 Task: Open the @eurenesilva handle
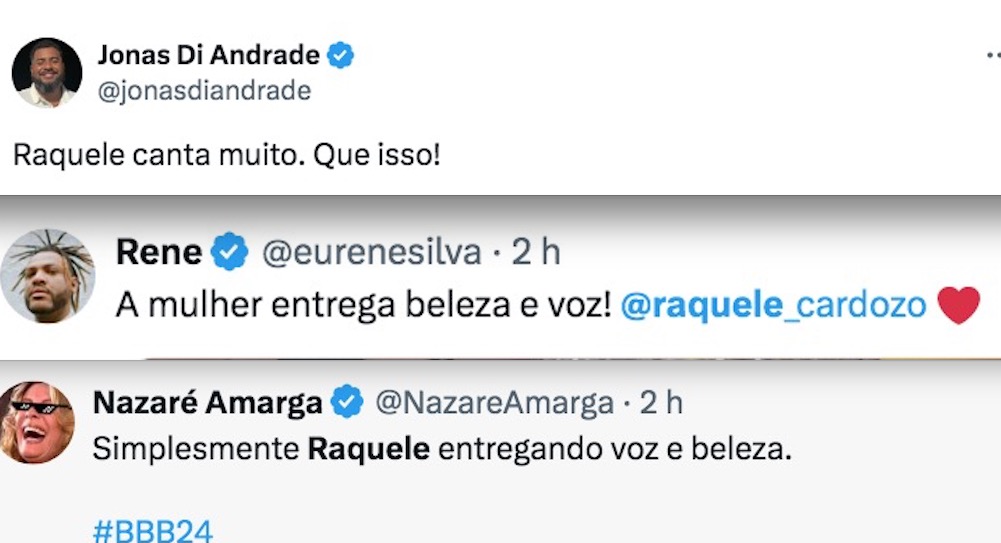click(x=371, y=253)
